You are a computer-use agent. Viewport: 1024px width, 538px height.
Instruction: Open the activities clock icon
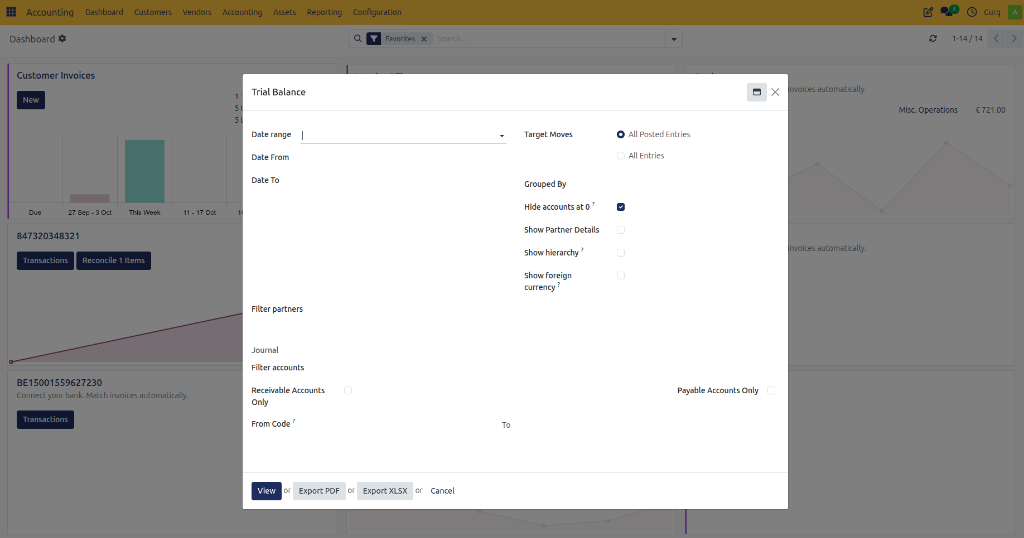pos(972,12)
